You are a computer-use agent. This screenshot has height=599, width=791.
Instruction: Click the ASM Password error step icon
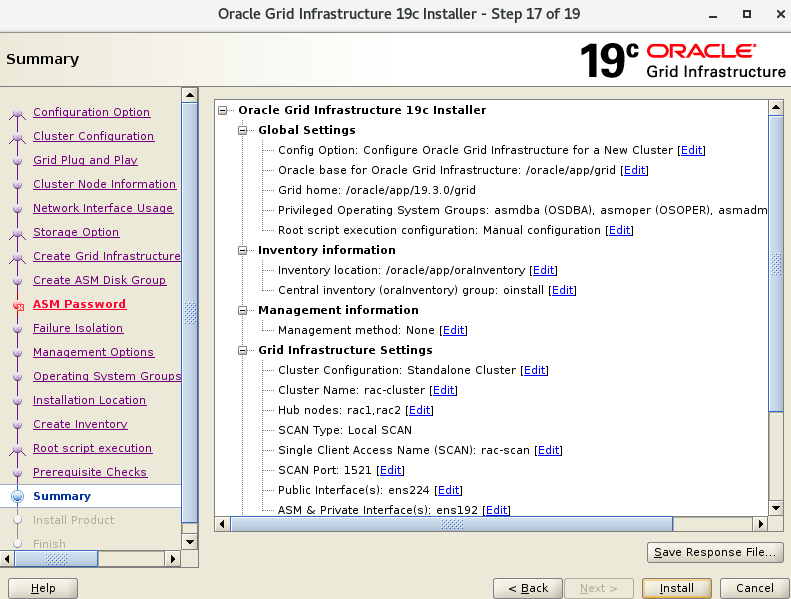(17, 305)
